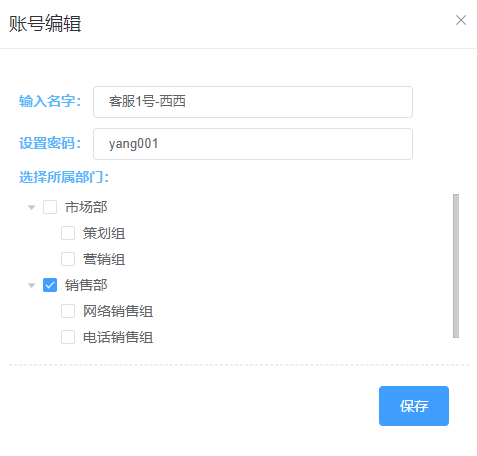Select the 销售部 tree label
The image size is (477, 456).
pos(86,285)
